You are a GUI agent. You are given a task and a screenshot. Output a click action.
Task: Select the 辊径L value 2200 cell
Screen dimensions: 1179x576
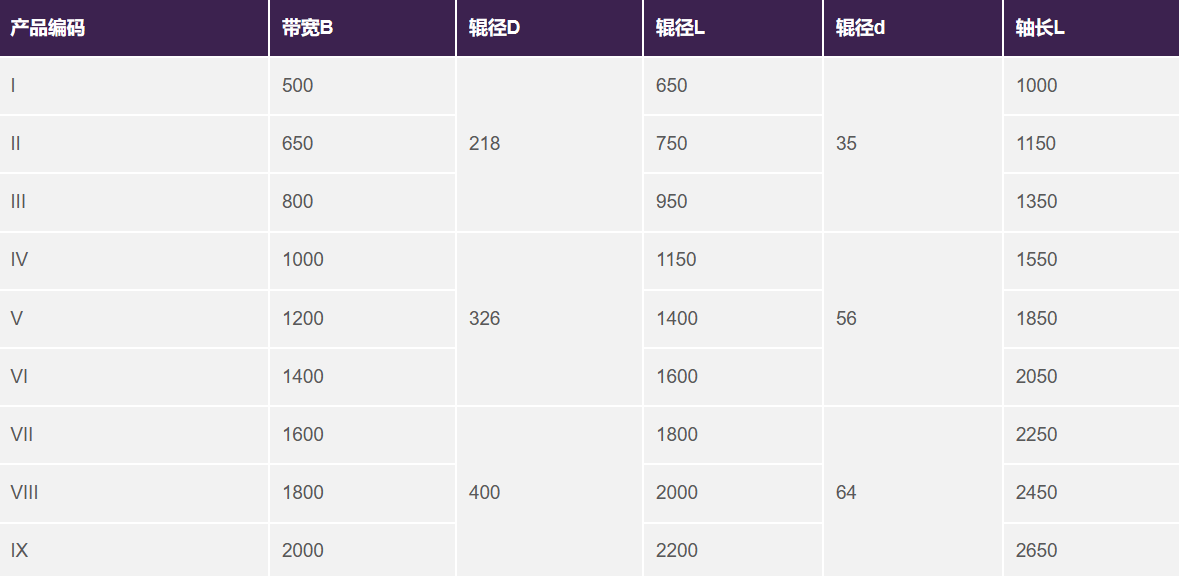click(x=733, y=550)
